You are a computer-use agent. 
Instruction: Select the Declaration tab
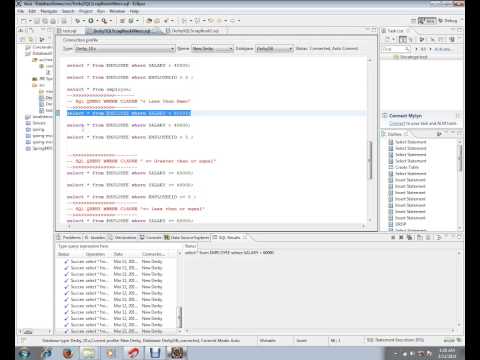[122, 238]
